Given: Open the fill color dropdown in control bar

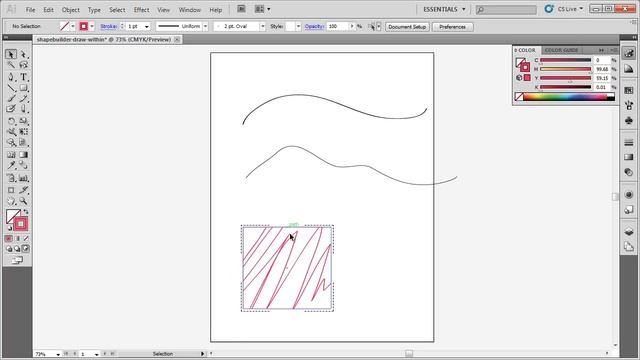Looking at the screenshot, I should tap(73, 26).
